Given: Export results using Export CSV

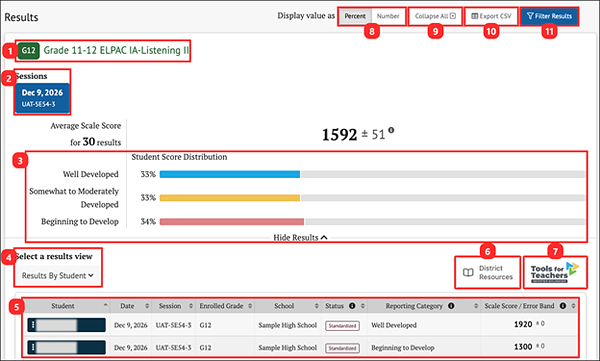Looking at the screenshot, I should click(x=491, y=16).
